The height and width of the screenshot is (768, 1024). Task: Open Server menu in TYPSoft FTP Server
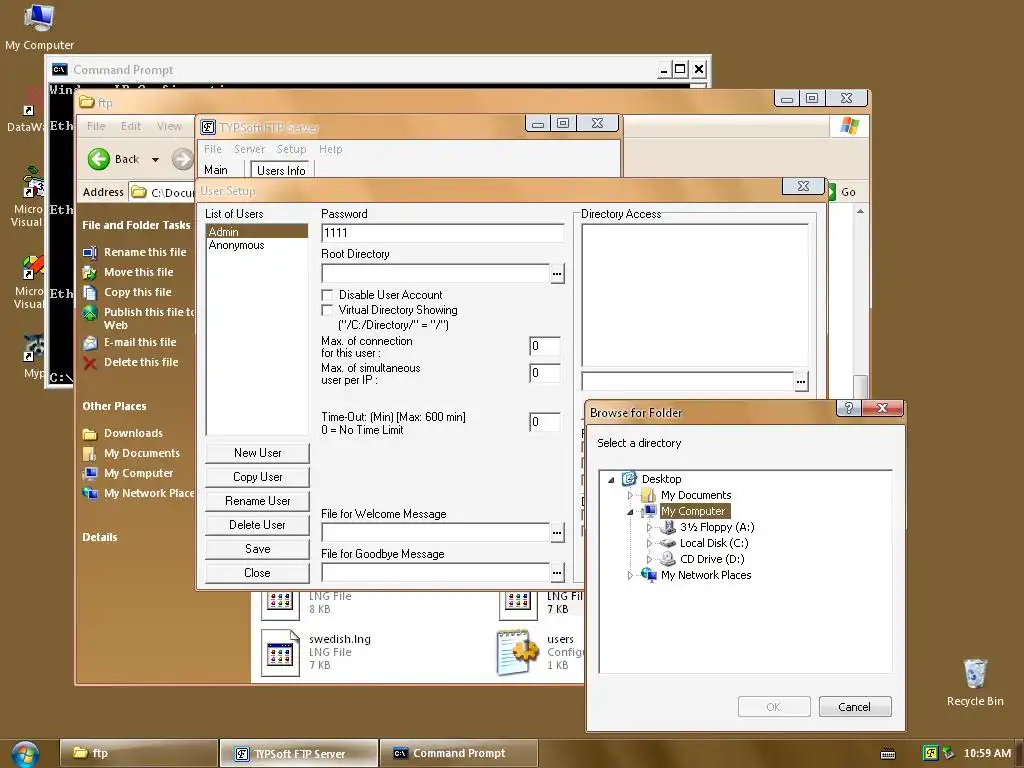(x=249, y=150)
